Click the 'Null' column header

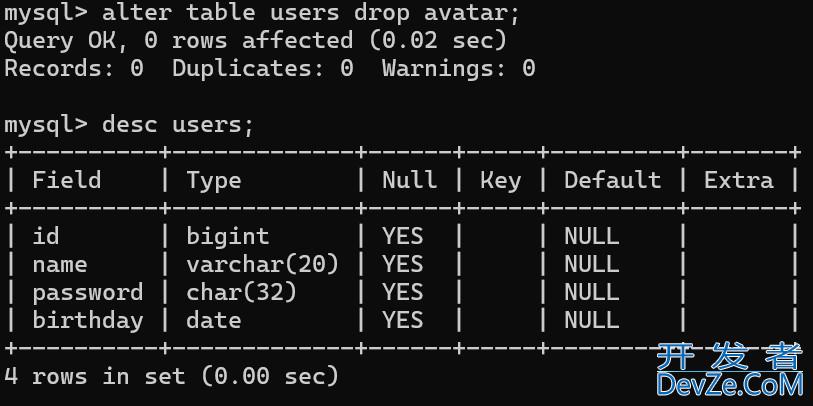pos(409,180)
